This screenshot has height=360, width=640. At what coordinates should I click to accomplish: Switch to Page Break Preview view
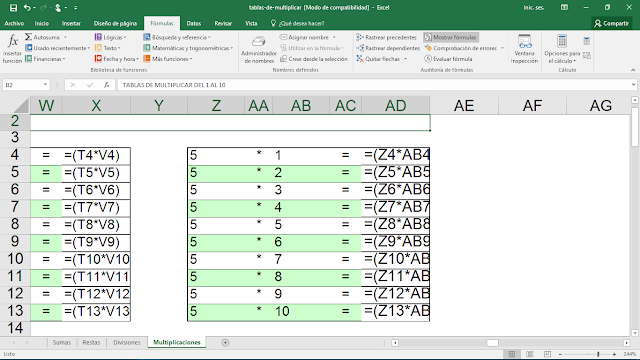click(x=547, y=354)
